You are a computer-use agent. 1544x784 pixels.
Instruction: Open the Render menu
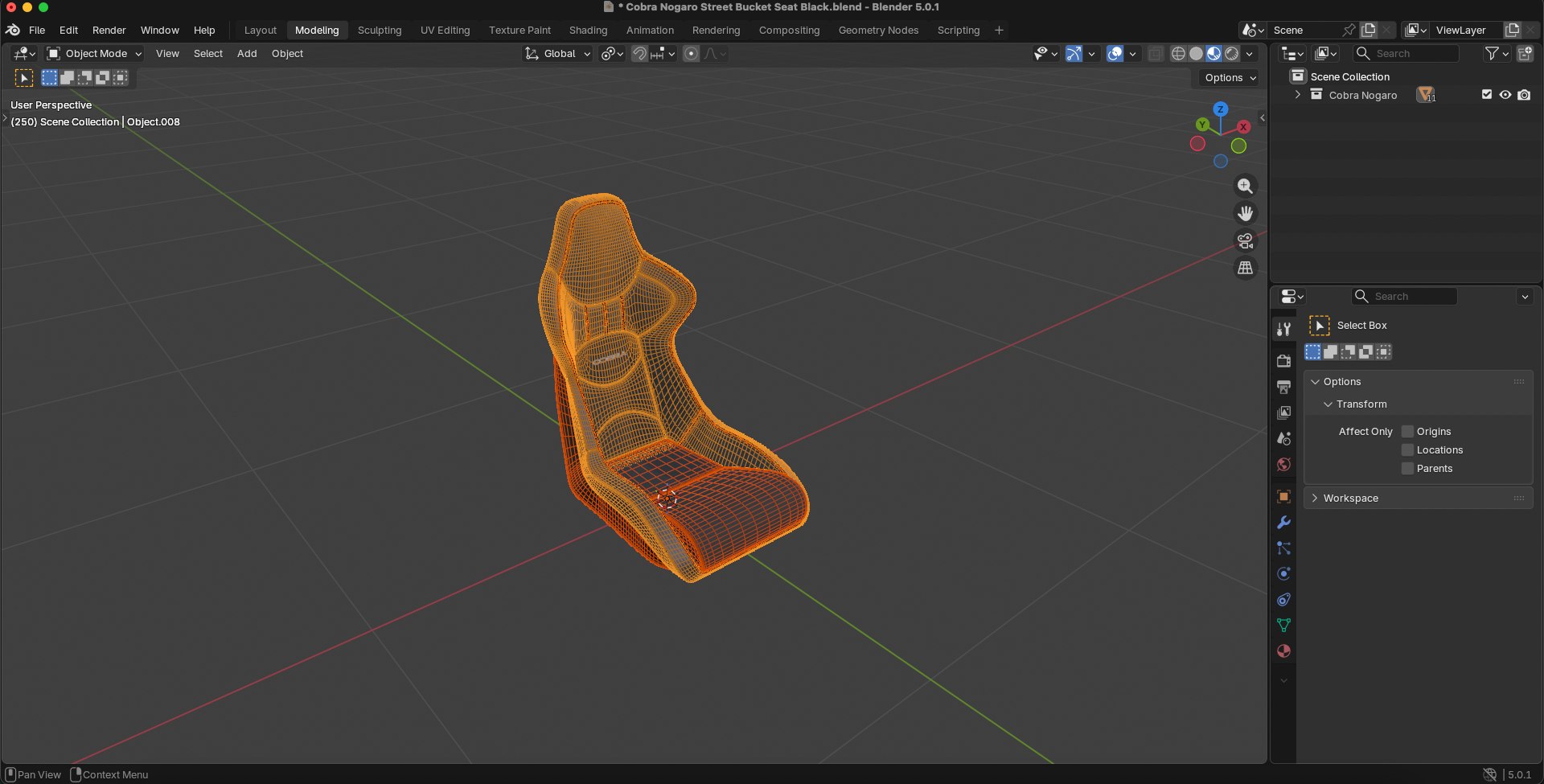coord(109,30)
